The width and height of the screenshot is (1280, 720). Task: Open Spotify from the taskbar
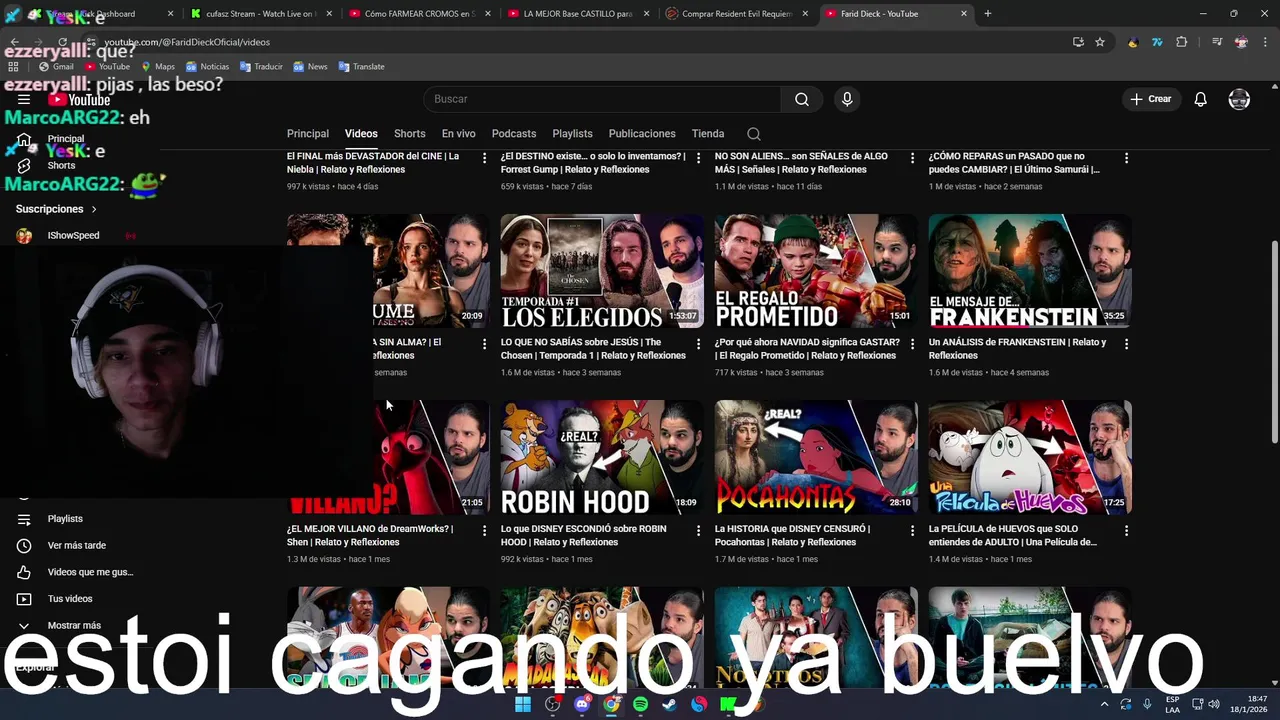(641, 704)
